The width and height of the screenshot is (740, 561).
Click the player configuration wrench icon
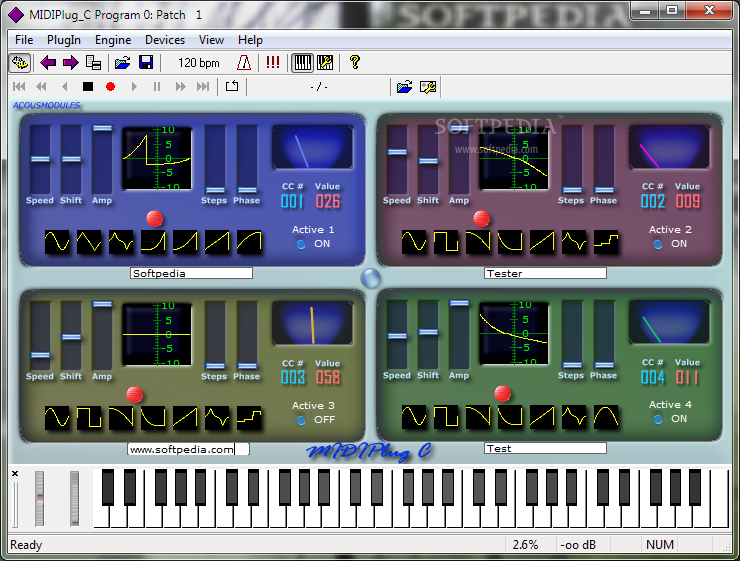point(428,87)
